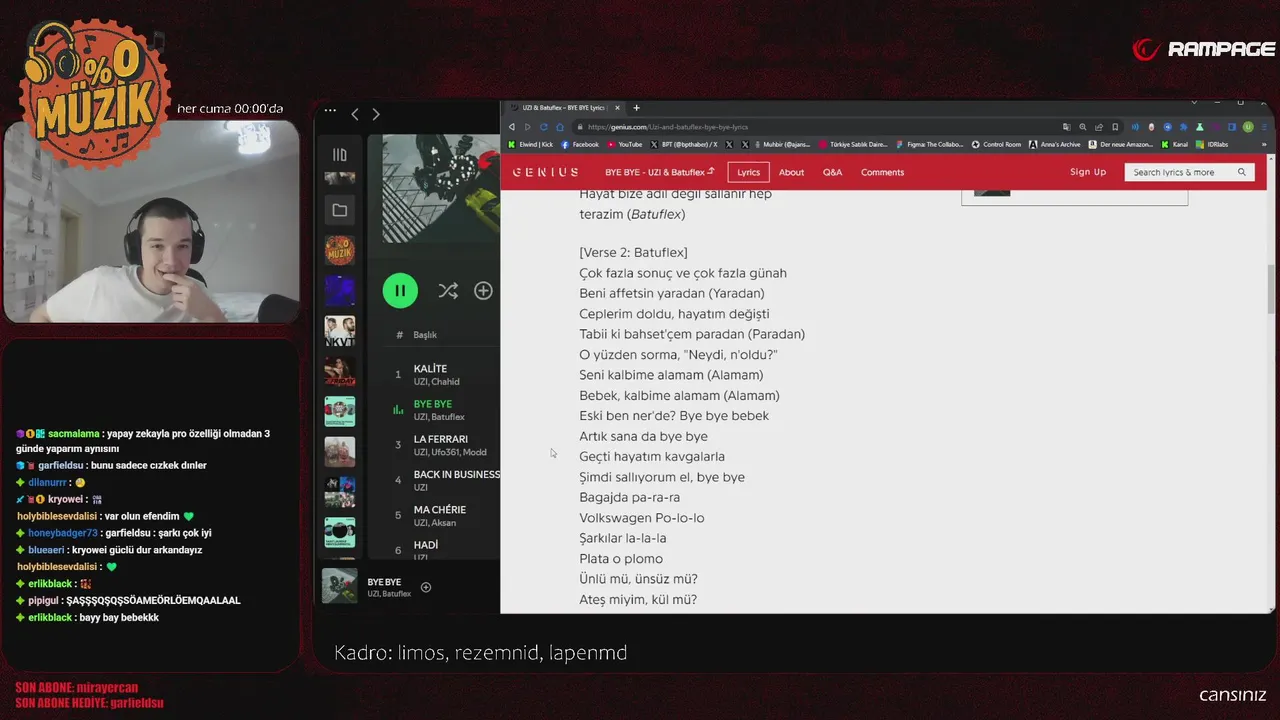Open Figma: The Collabo... bookmark
The image size is (1280, 720).
point(930,145)
